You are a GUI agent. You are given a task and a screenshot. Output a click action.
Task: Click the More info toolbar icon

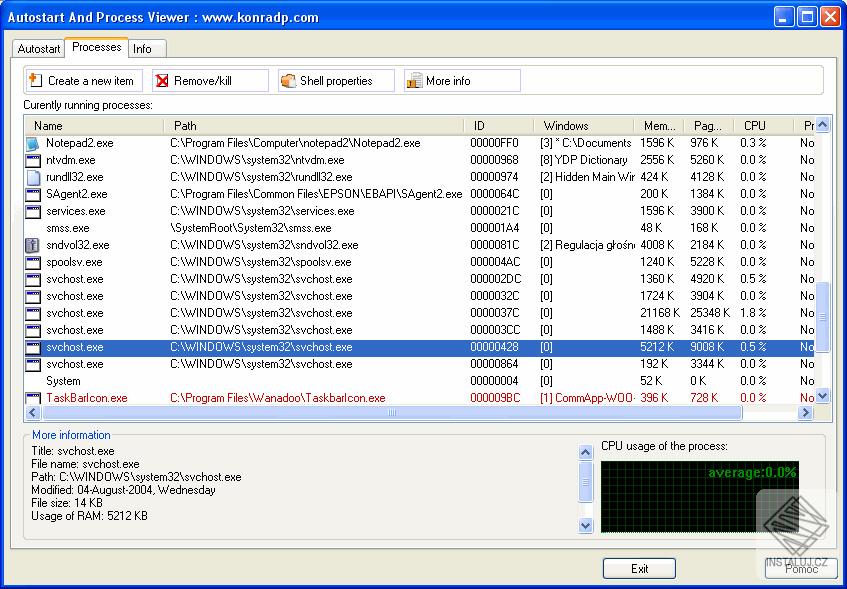414,80
